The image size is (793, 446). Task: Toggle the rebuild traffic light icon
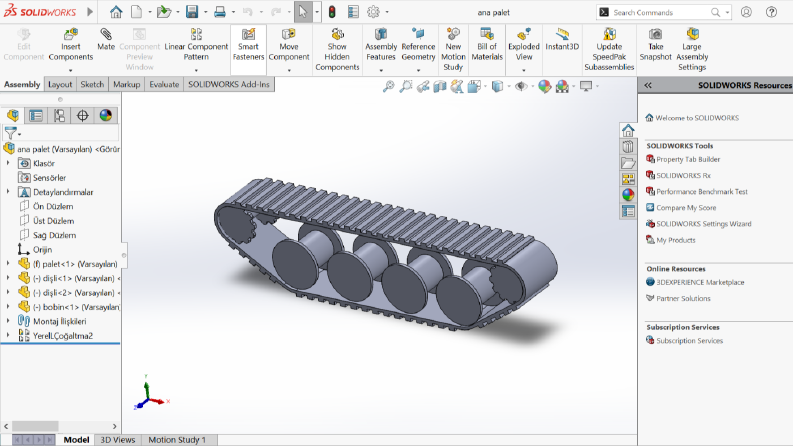tap(332, 12)
